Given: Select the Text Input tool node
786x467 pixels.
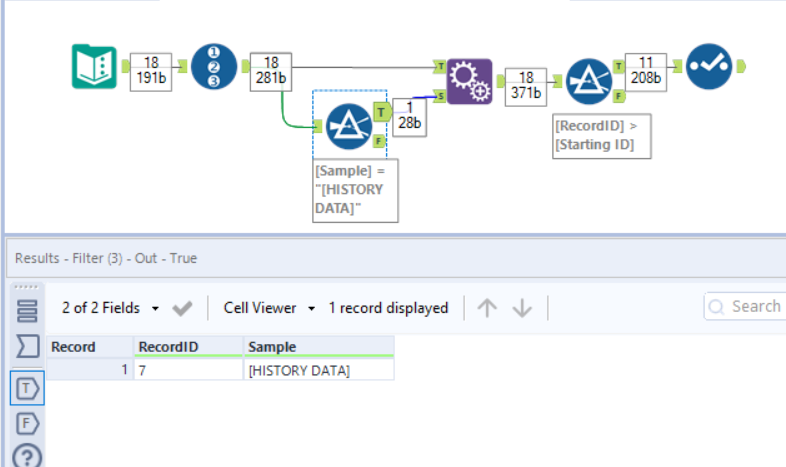Looking at the screenshot, I should (x=95, y=66).
